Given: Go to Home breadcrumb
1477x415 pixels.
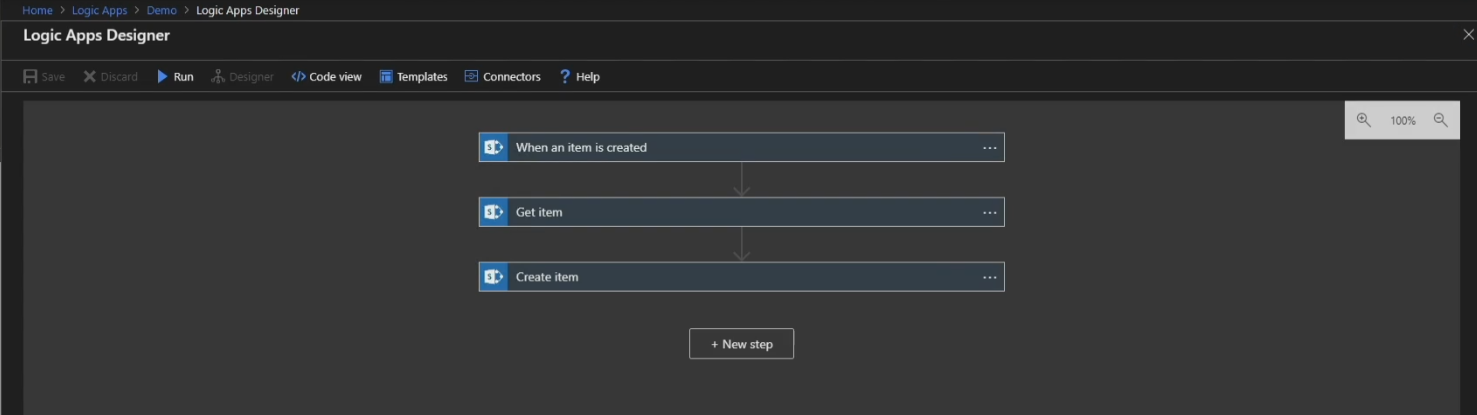Looking at the screenshot, I should [37, 10].
